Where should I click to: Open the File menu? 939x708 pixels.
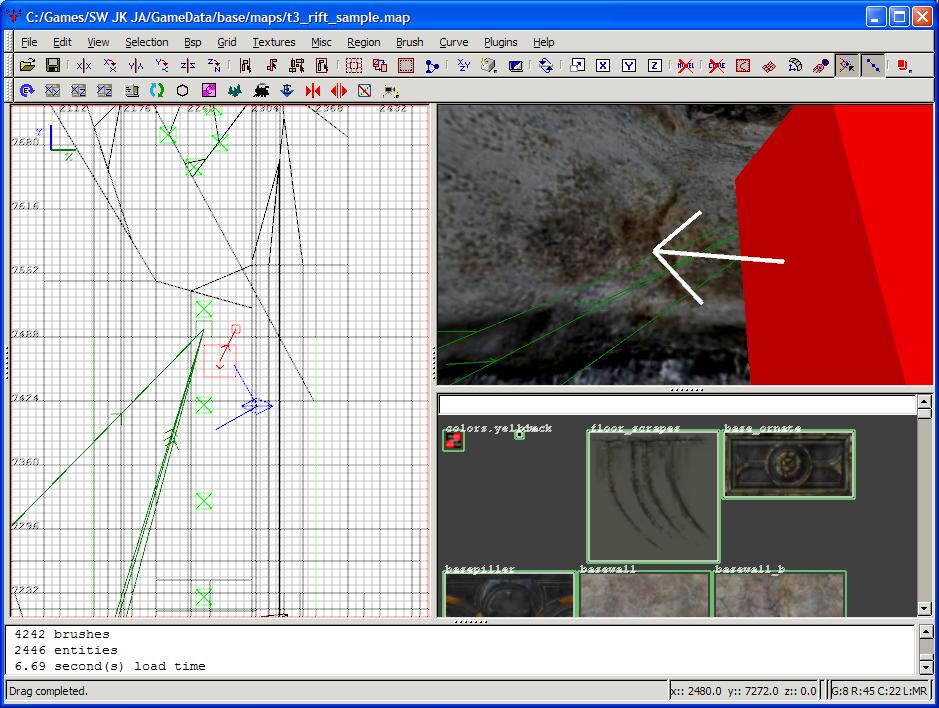coord(29,42)
